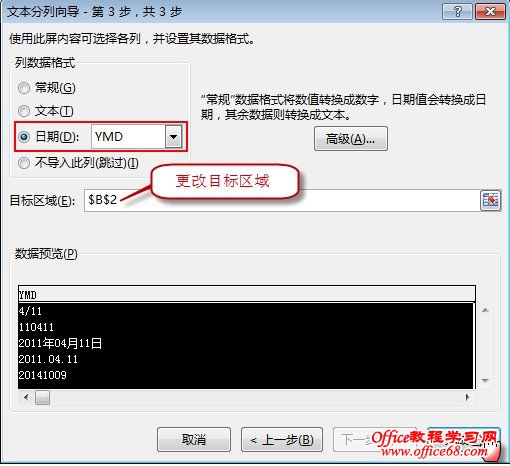510x466 pixels.
Task: Select the YMD column header in preview
Action: (x=247, y=294)
